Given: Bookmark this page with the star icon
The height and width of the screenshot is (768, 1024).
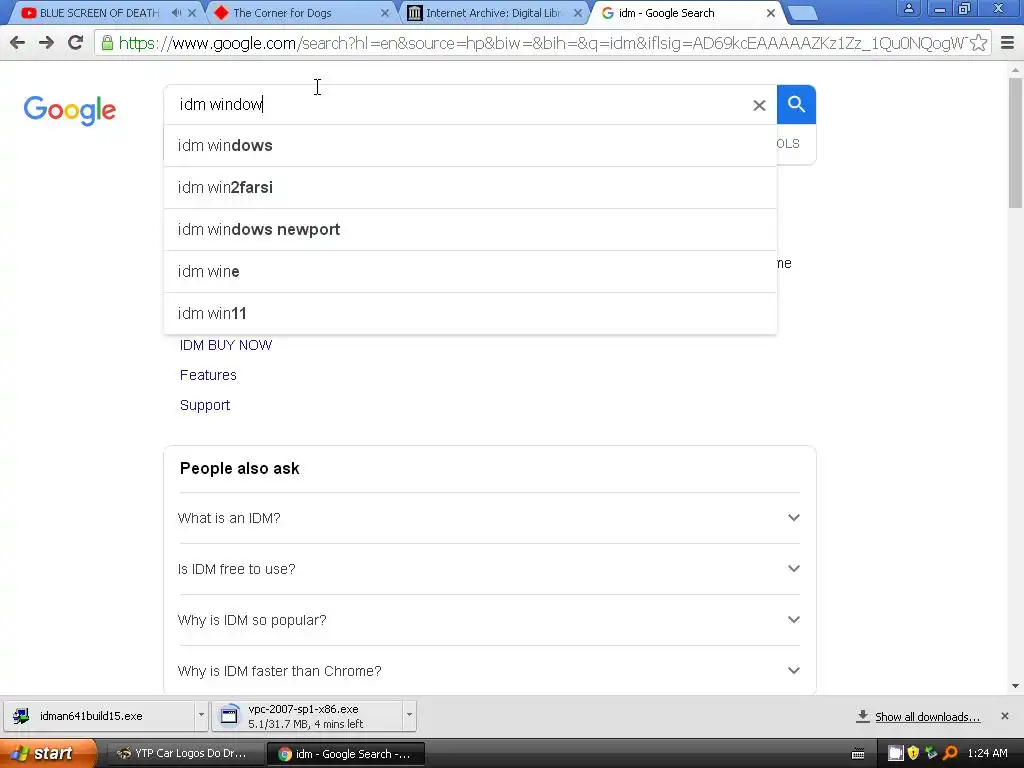Looking at the screenshot, I should click(x=978, y=43).
